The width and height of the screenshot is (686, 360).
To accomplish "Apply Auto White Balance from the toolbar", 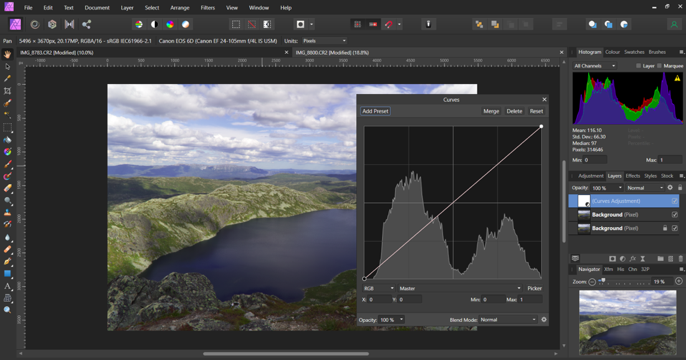I will 186,24.
